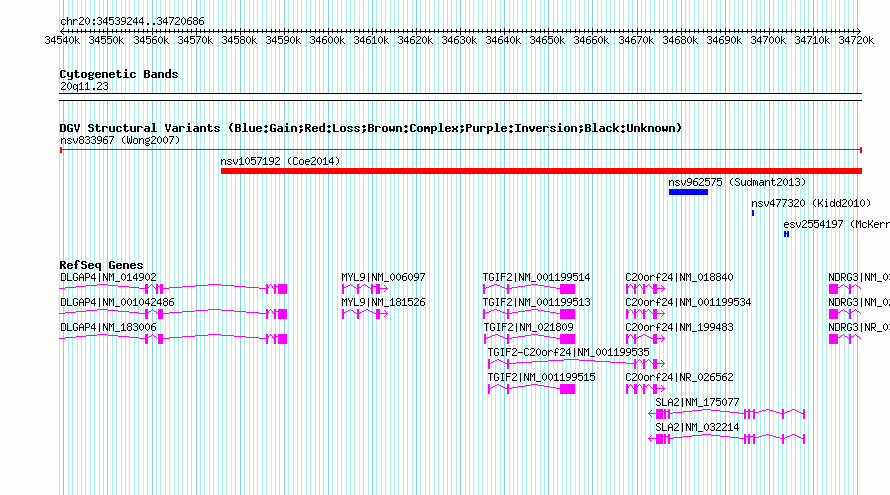This screenshot has width=890, height=495.
Task: Click the topmost NDRG3|NM transcript label
Action: pyautogui.click(x=859, y=278)
